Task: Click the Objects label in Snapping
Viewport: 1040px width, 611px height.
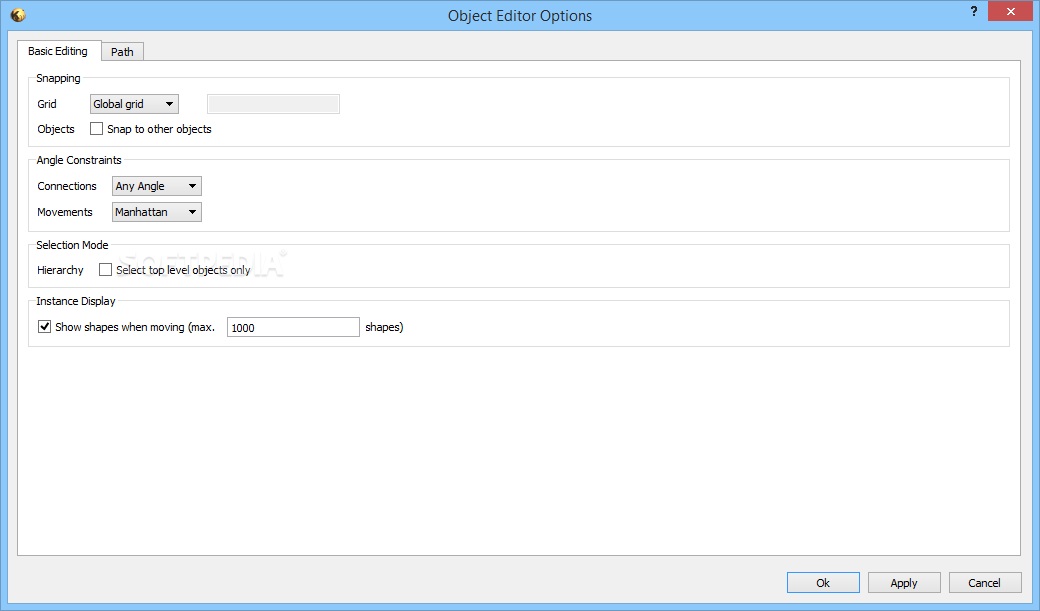Action: [56, 129]
